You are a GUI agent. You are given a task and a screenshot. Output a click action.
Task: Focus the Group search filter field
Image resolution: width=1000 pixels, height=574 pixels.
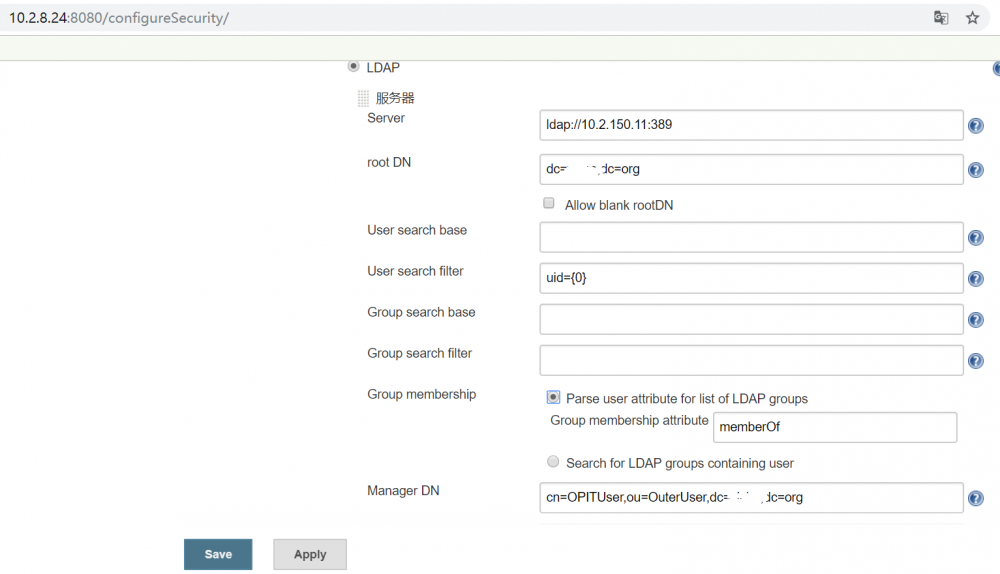(751, 360)
